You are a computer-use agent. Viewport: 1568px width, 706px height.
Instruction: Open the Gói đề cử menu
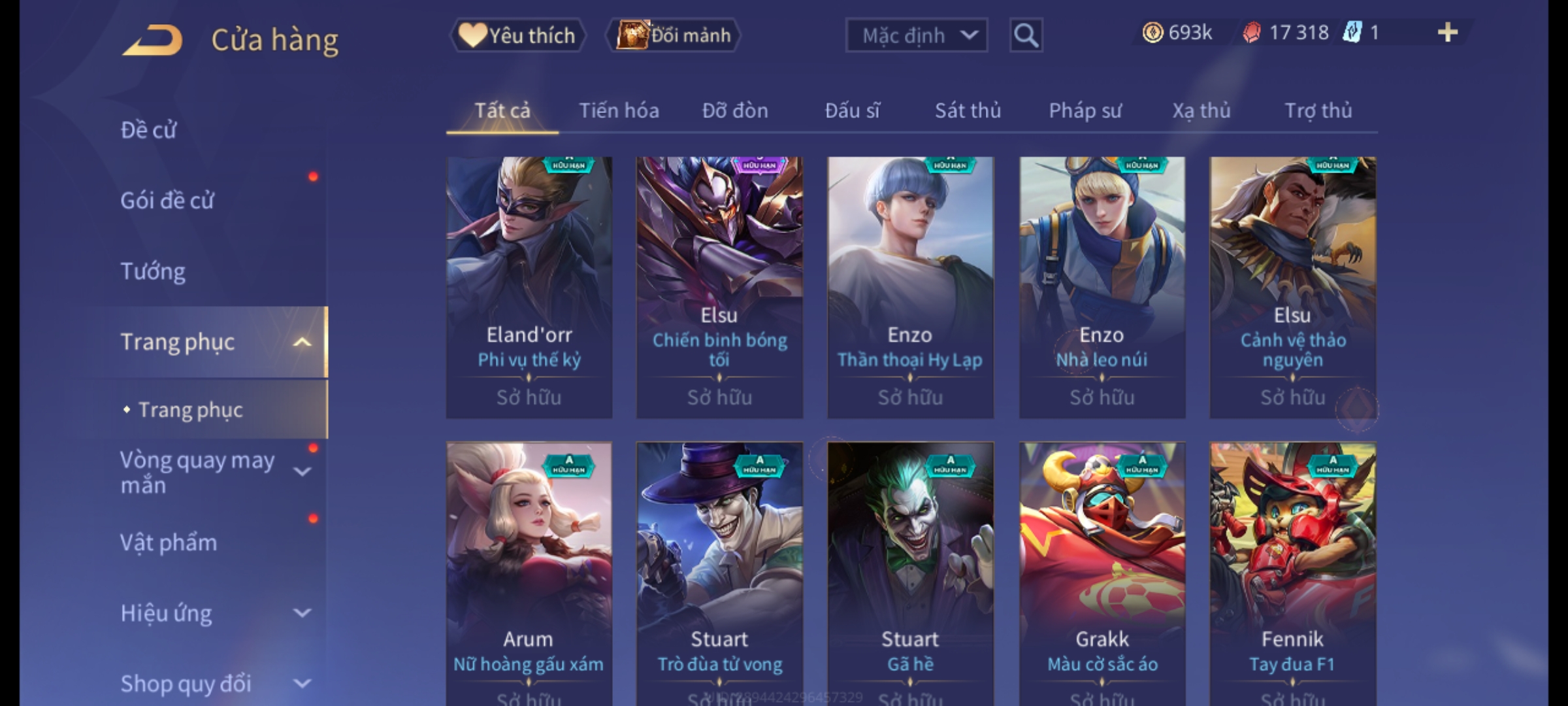[x=167, y=201]
